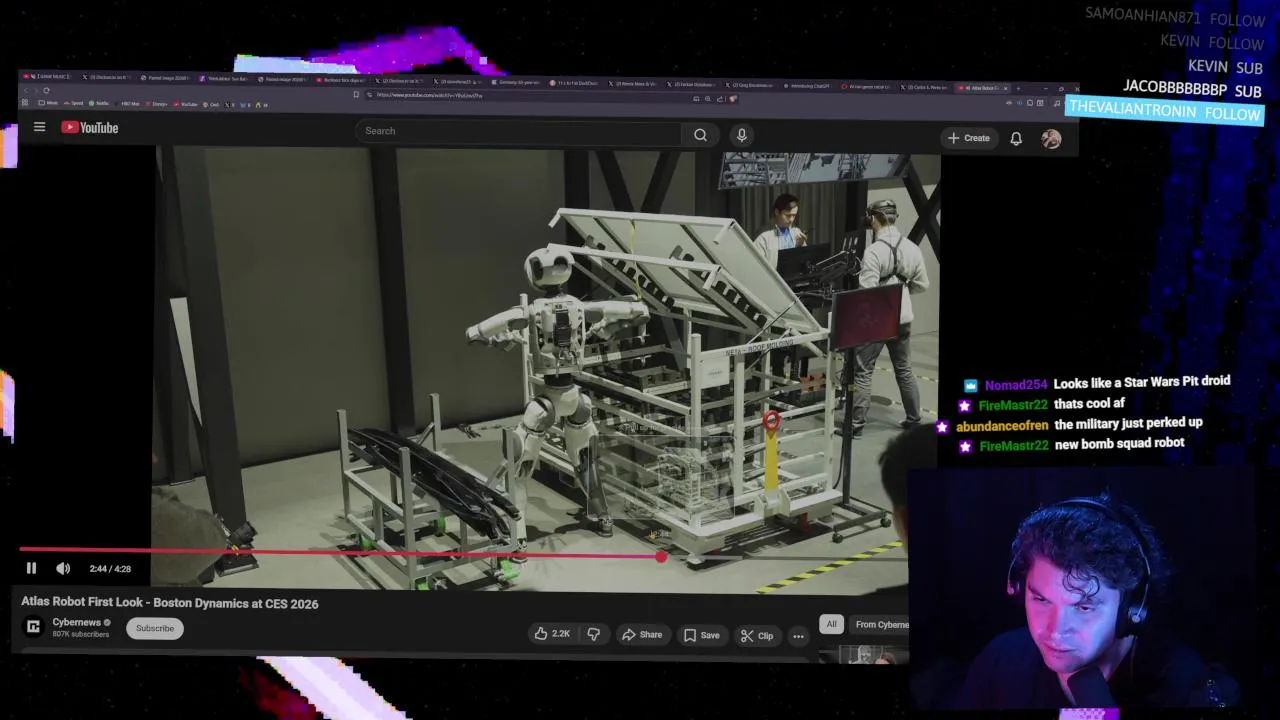Dislike the video with thumbs down
This screenshot has height=720, width=1280.
(x=593, y=634)
